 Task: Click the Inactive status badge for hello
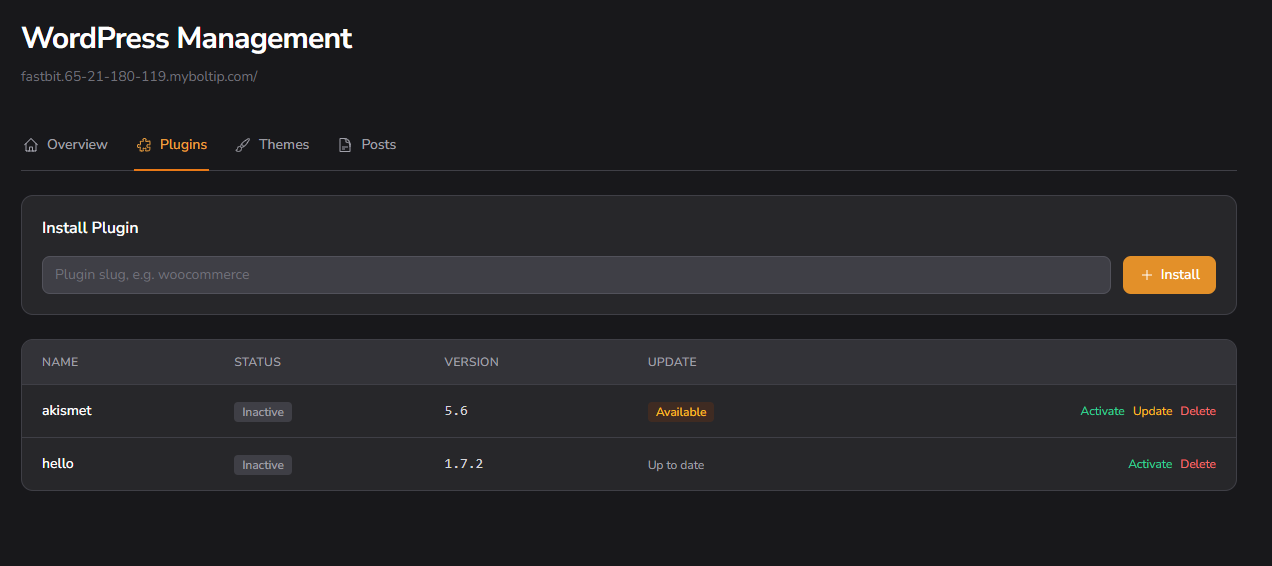(263, 465)
